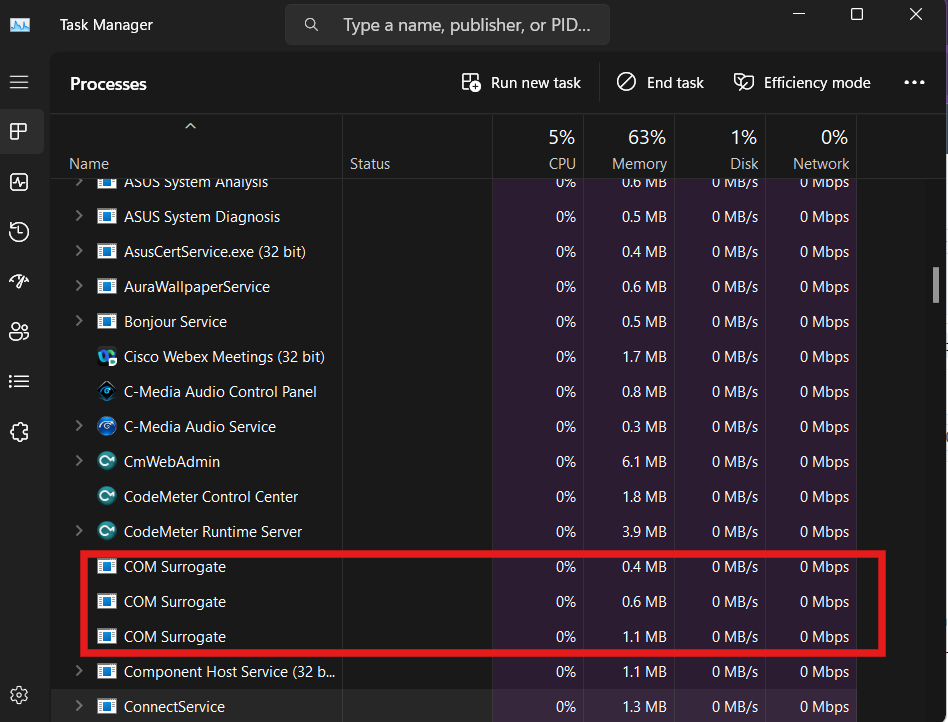Sort processes by Status column
The width and height of the screenshot is (948, 722).
417,147
